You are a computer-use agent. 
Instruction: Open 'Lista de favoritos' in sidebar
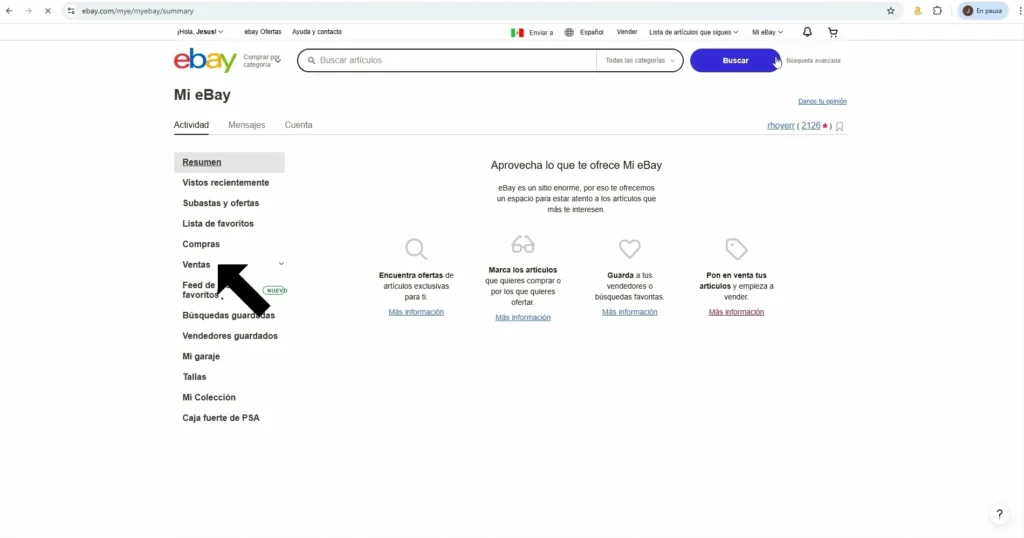tap(217, 223)
